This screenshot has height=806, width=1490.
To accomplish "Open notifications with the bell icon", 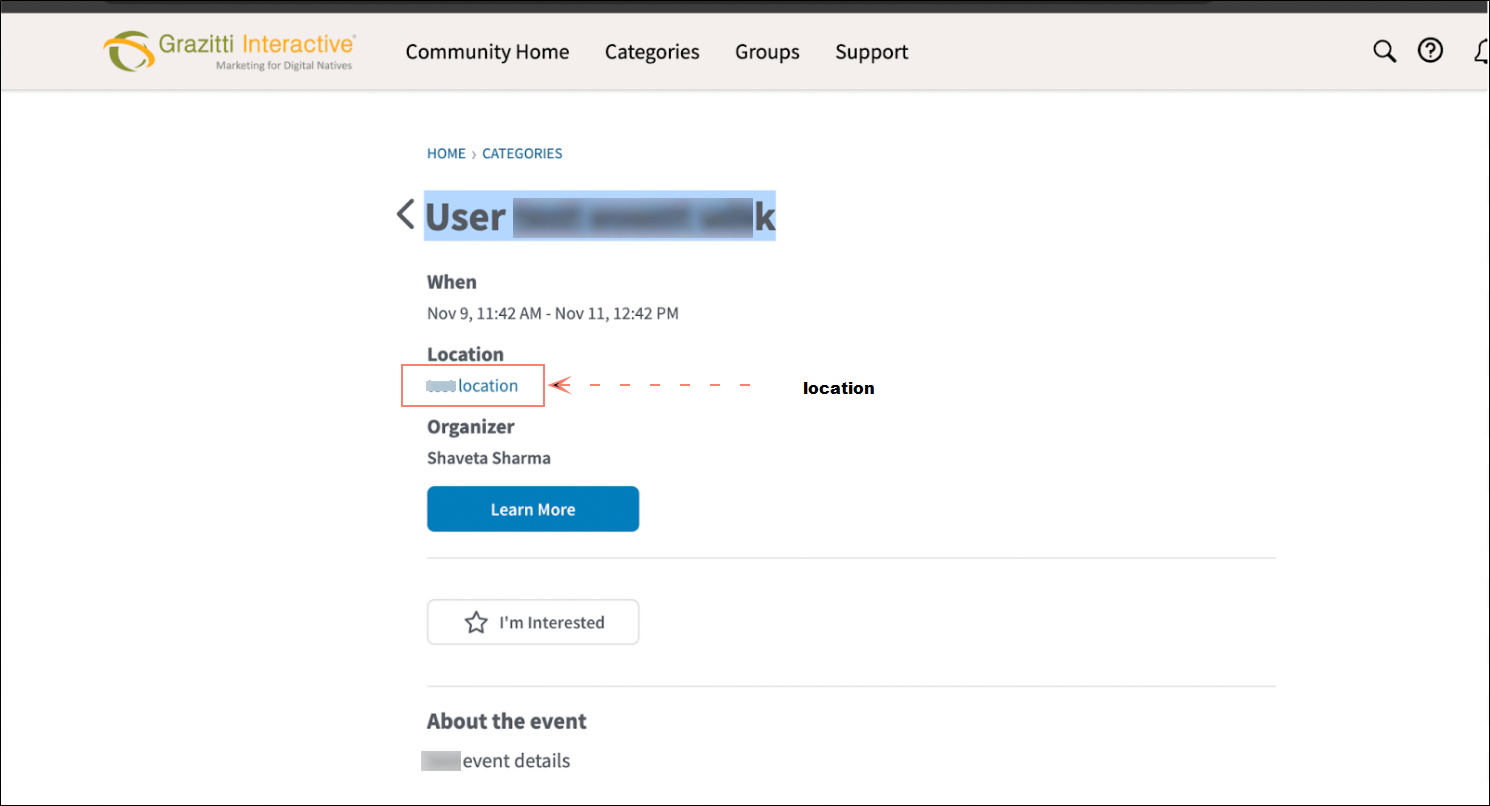I will (x=1481, y=51).
